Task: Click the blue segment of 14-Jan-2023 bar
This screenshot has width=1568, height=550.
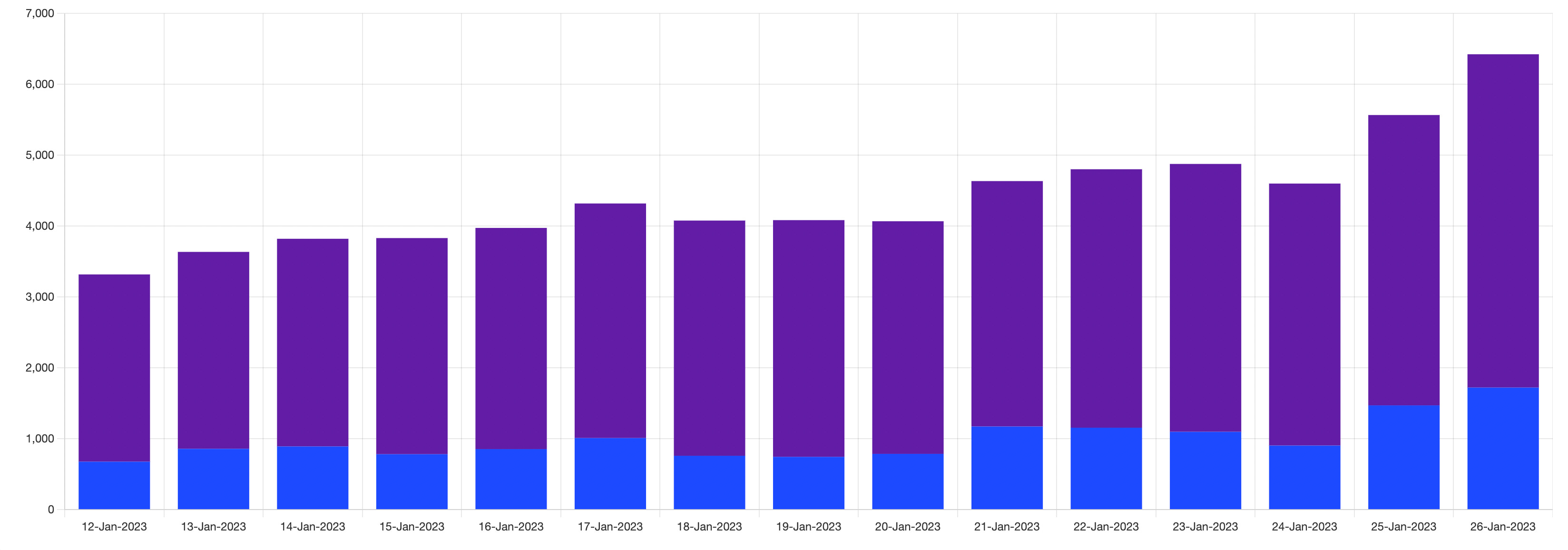Action: pos(312,478)
